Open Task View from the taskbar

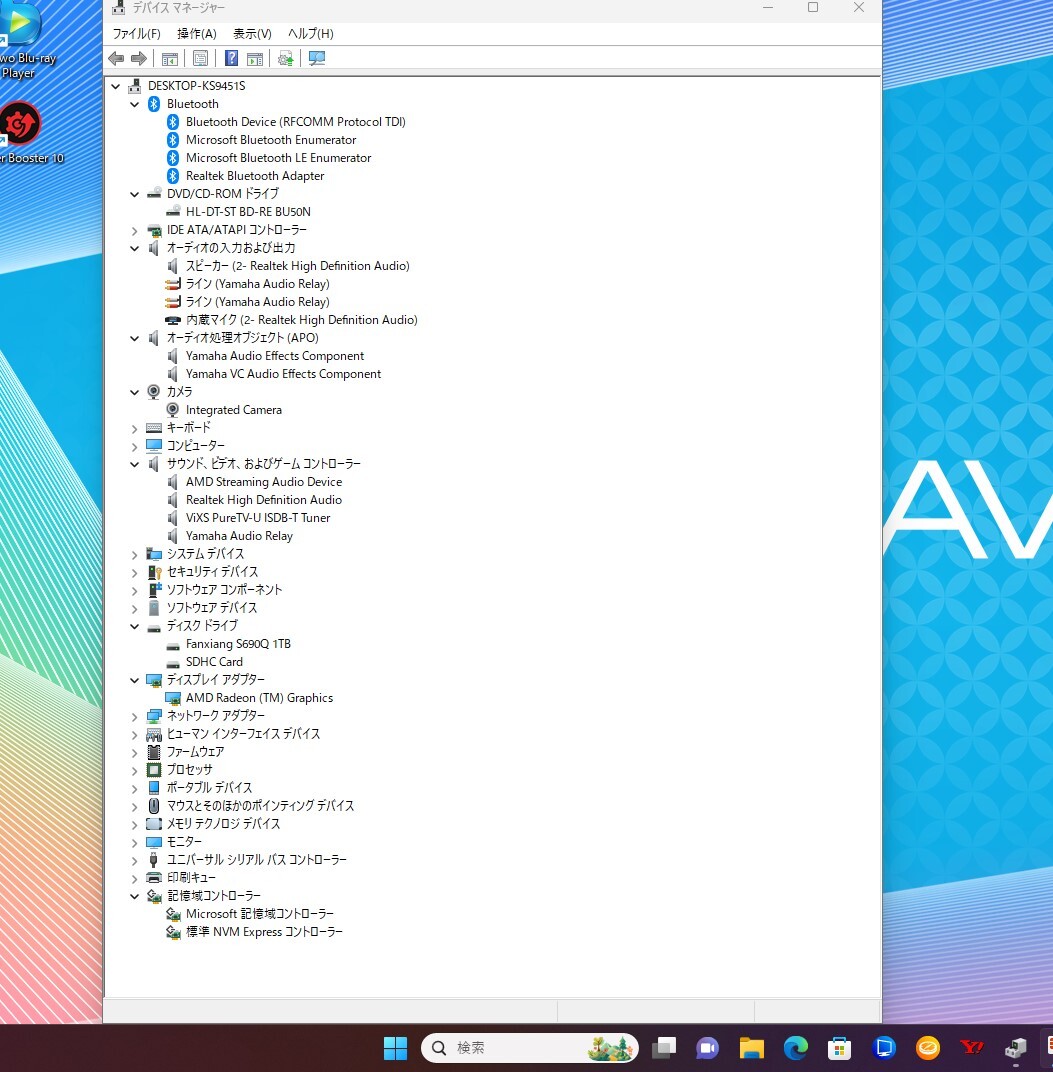pyautogui.click(x=664, y=1047)
